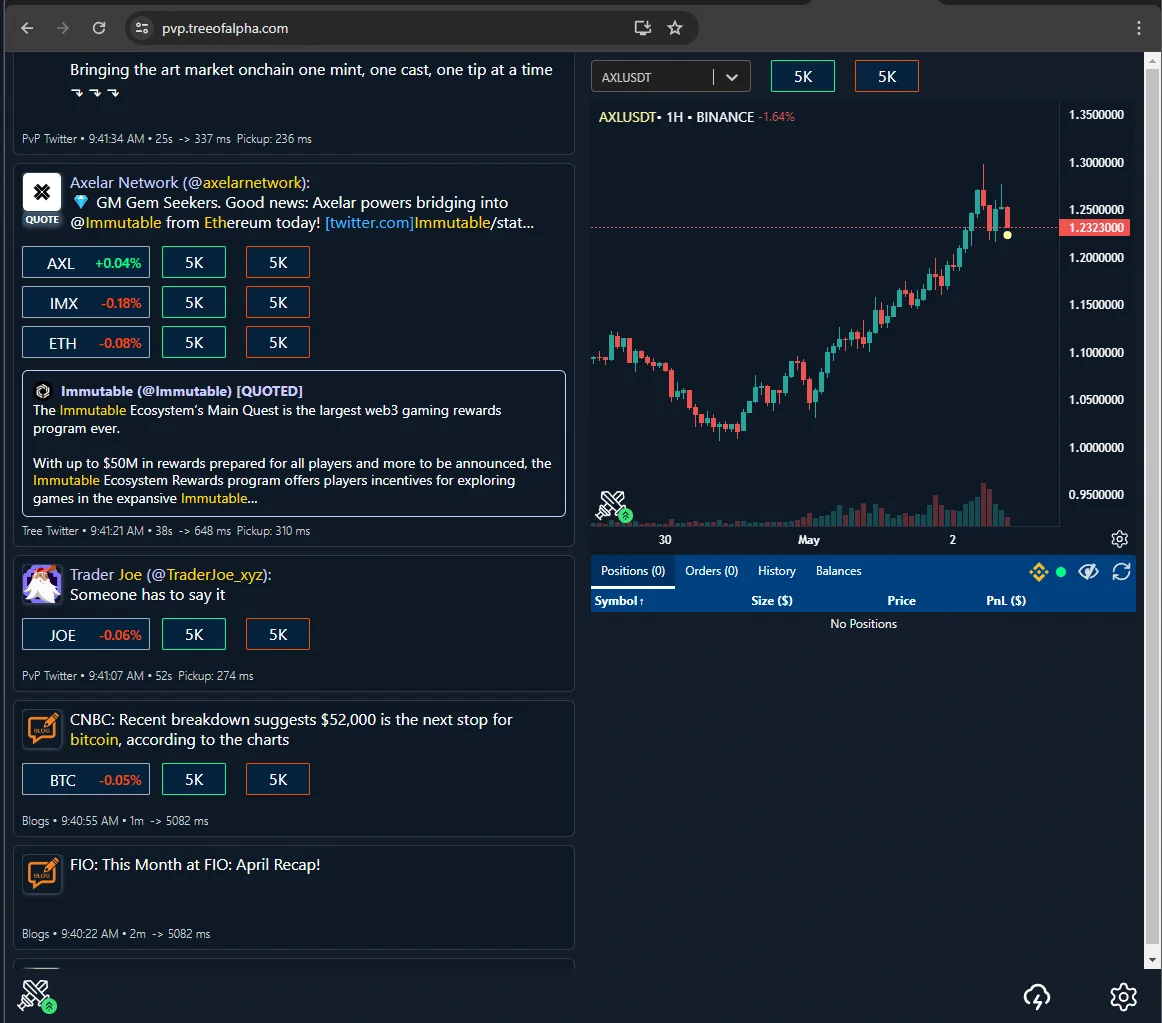
Task: View site information icon in address bar
Action: coord(142,28)
